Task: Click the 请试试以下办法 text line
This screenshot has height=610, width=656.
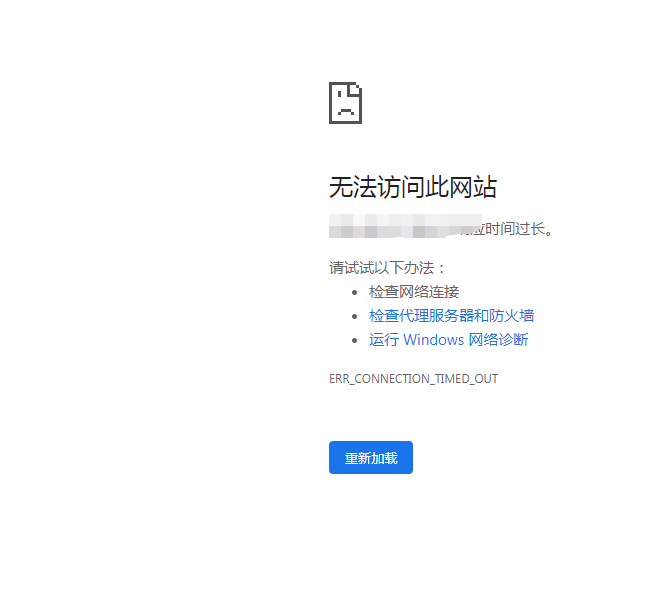Action: 387,268
